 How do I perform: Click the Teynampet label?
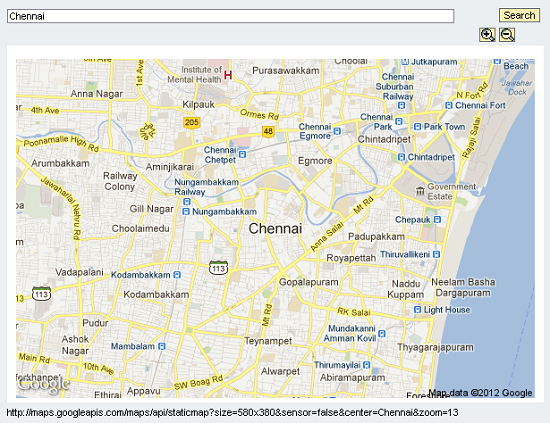point(268,341)
